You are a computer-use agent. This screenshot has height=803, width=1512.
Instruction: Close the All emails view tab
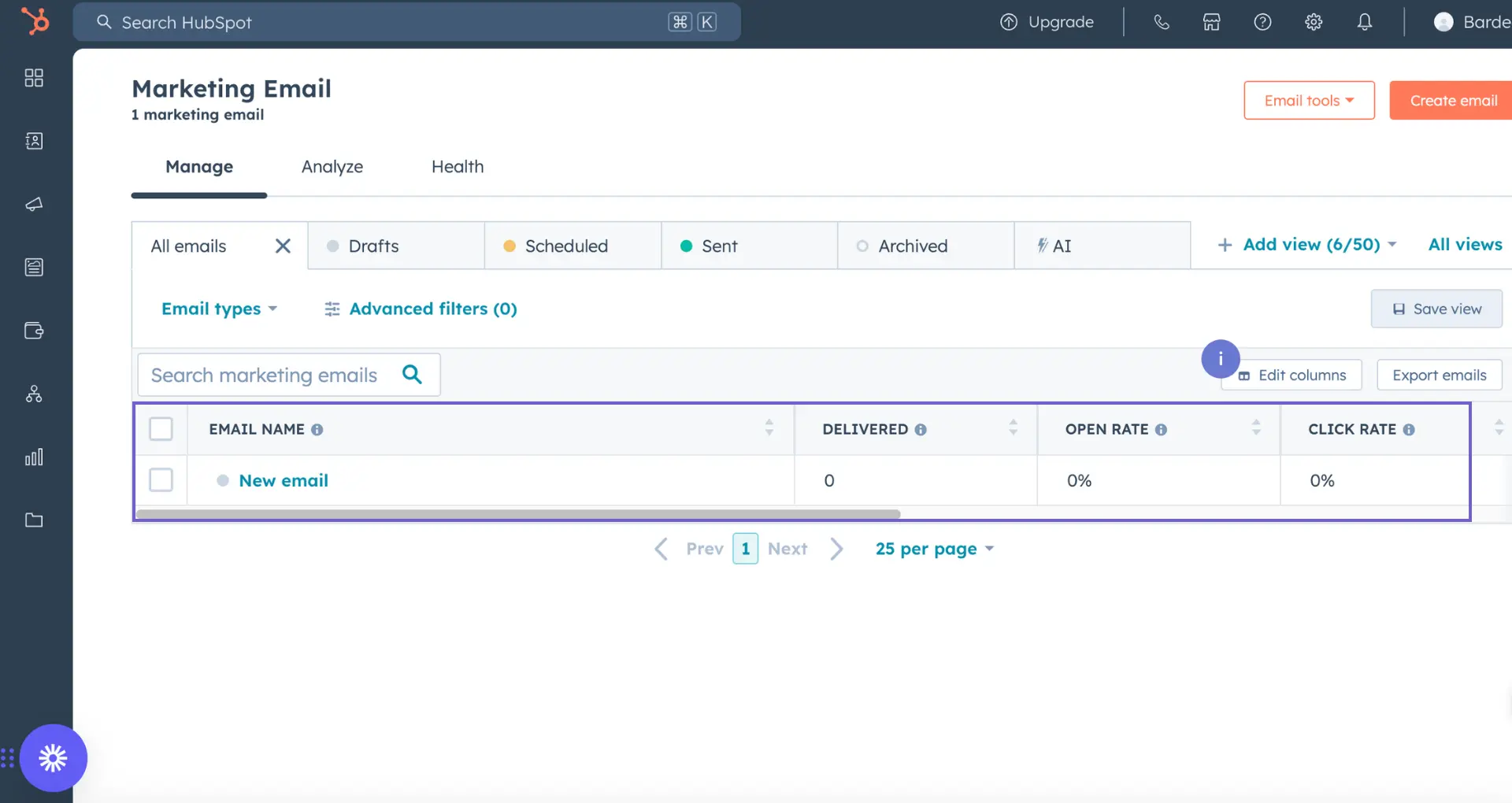click(283, 246)
